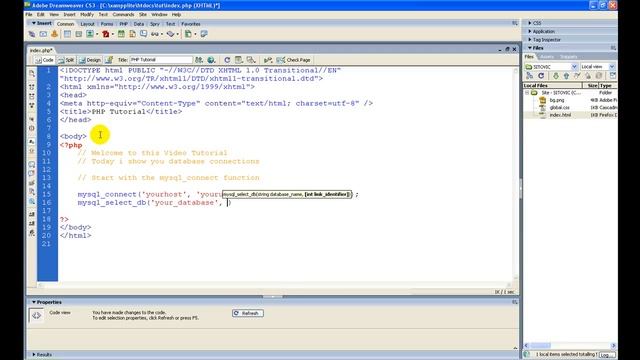Get files with the green down arrow
The image size is (640, 360).
556,76
